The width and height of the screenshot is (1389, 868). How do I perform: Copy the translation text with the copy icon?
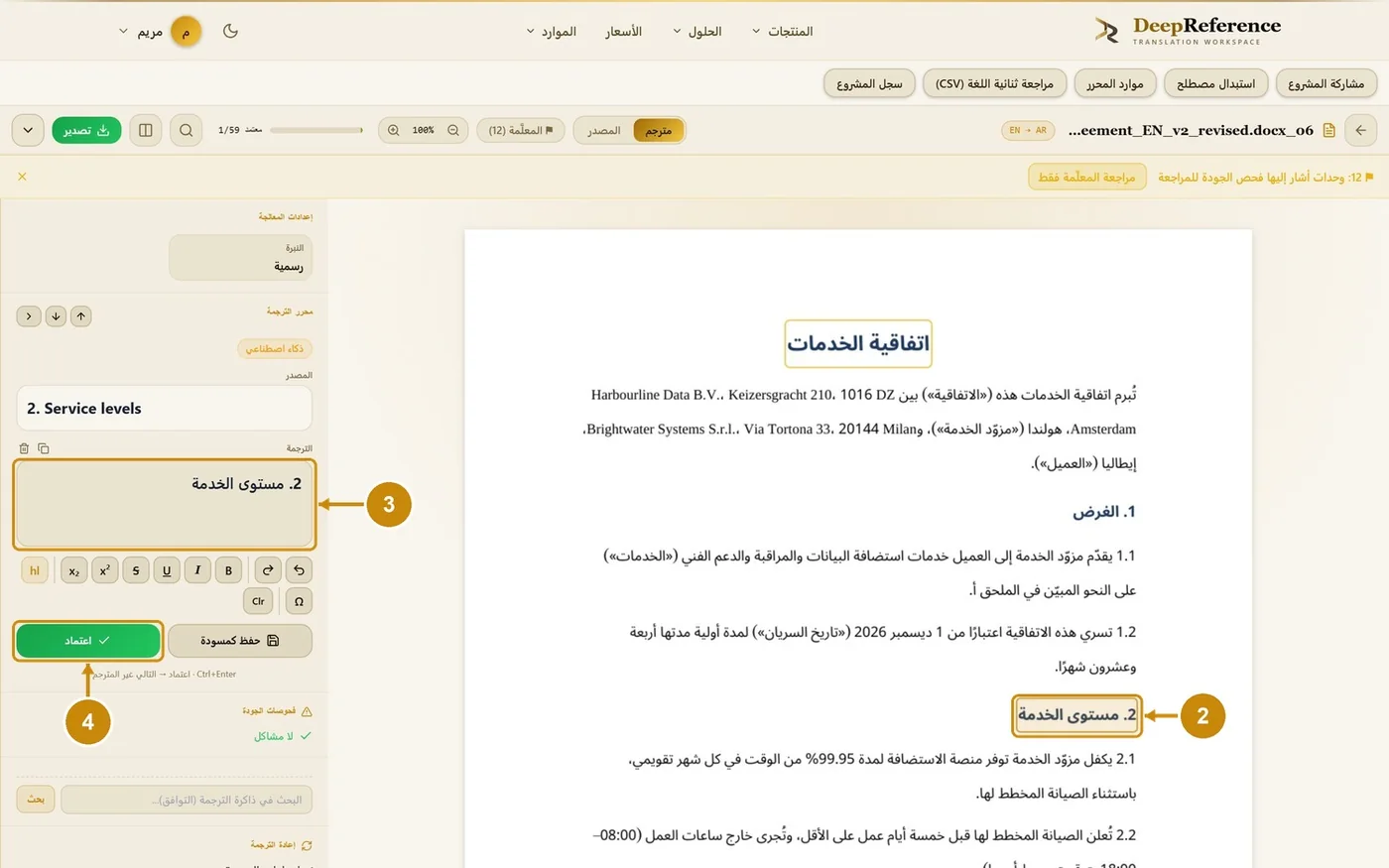[x=43, y=448]
